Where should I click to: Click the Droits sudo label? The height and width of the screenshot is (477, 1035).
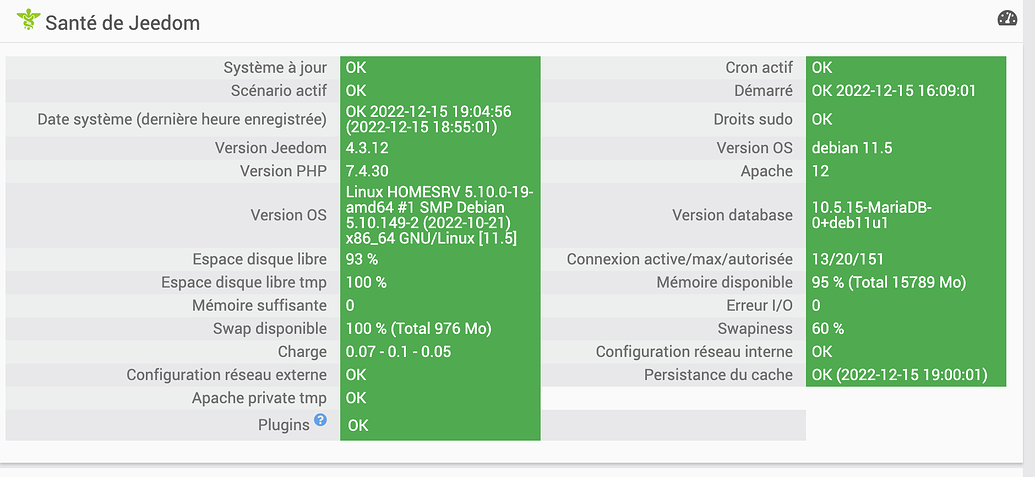click(753, 119)
